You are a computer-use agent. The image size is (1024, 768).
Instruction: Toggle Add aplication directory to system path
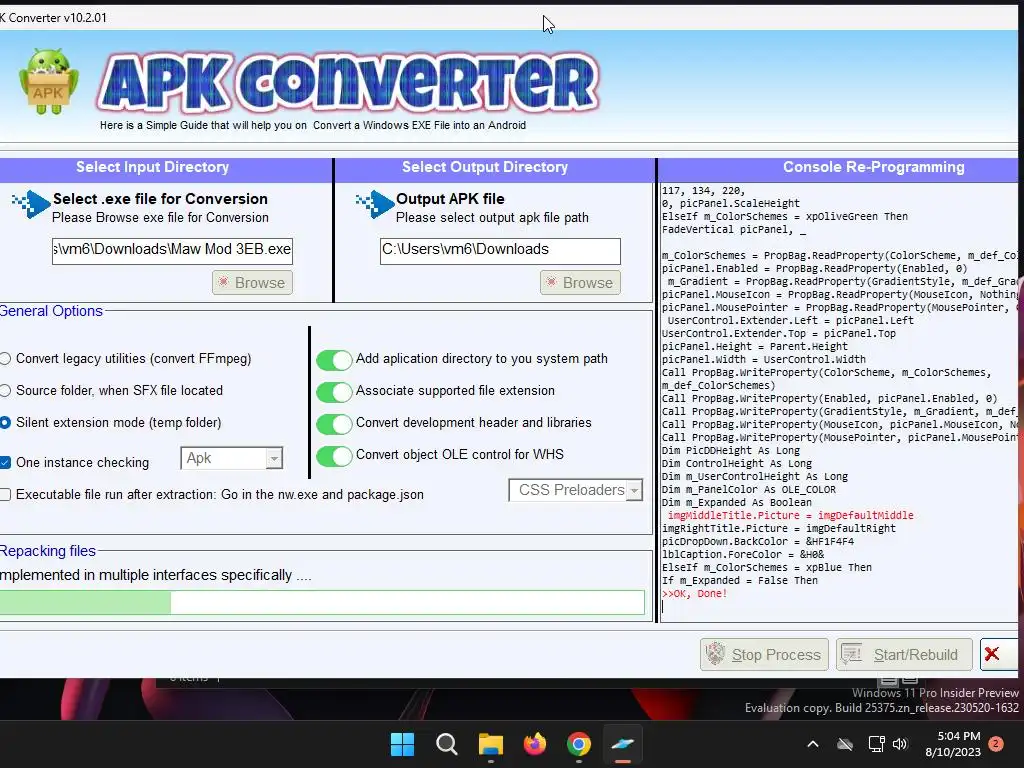tap(334, 359)
